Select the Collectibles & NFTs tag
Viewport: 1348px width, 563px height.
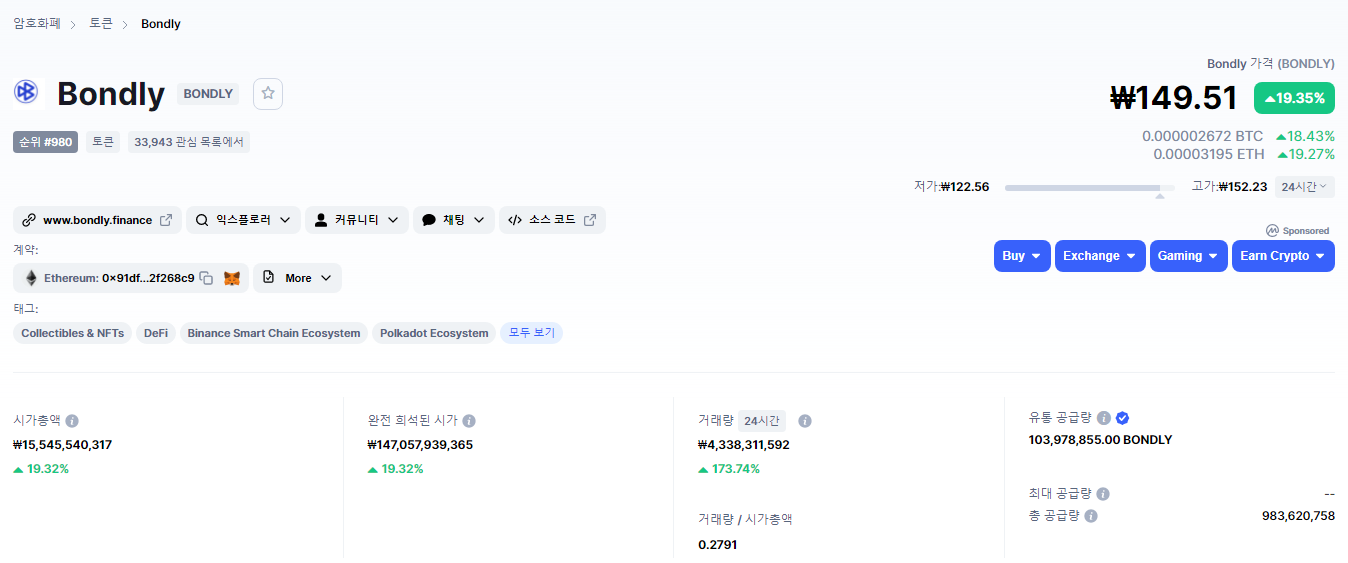coord(72,333)
